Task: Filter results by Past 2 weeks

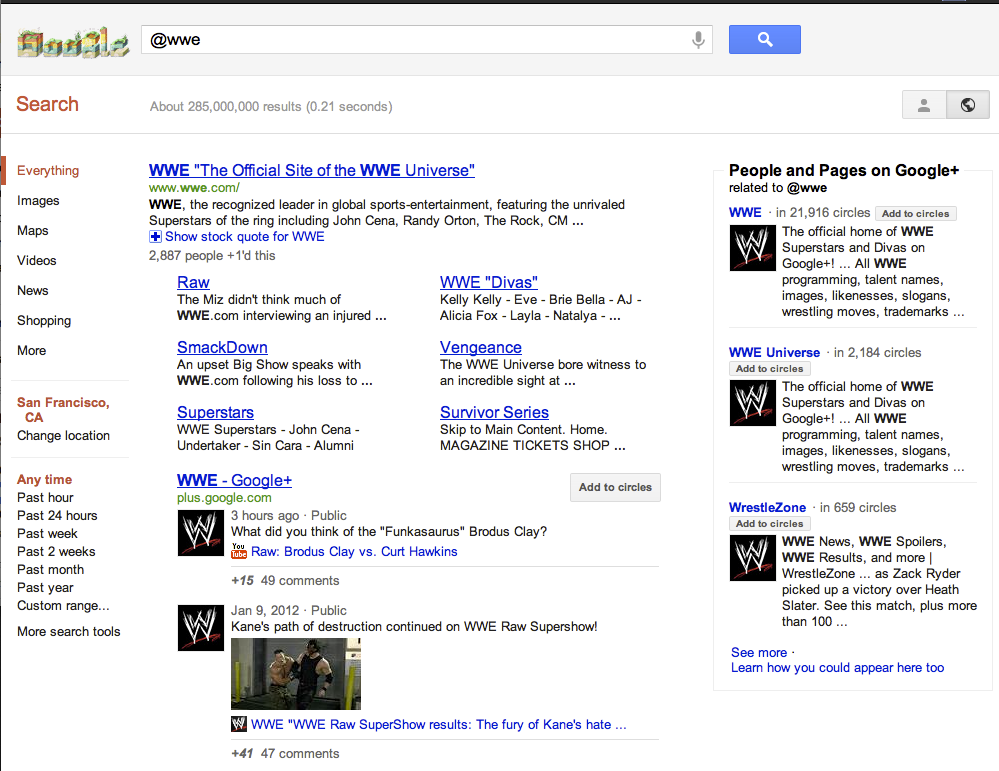Action: tap(56, 551)
